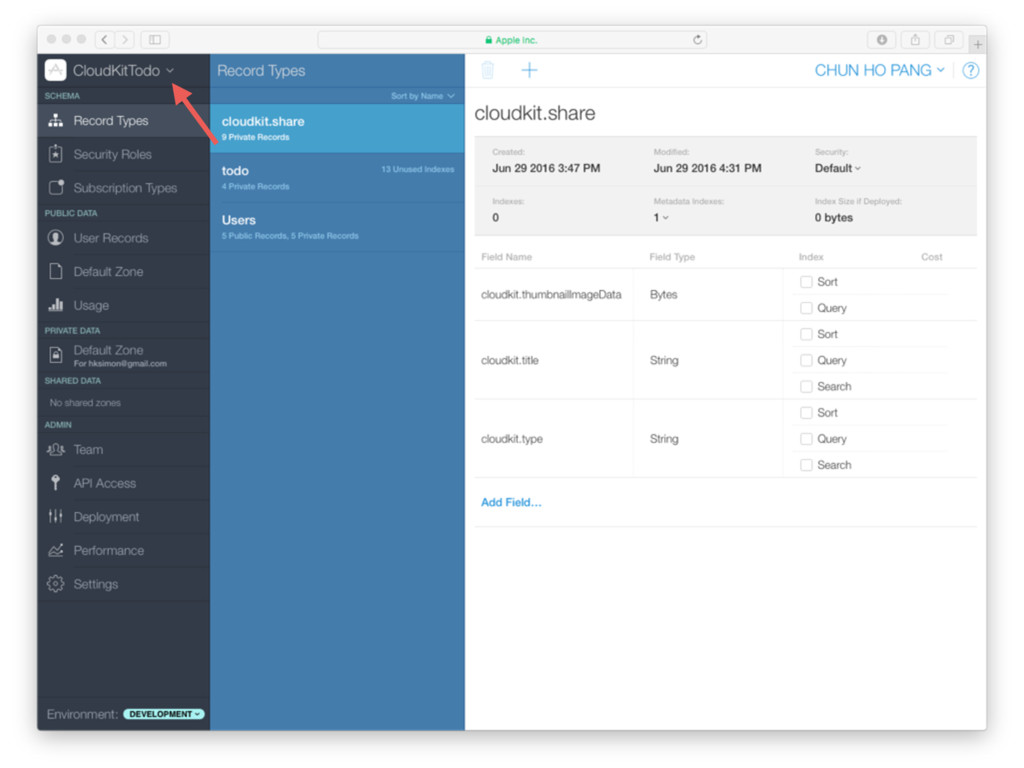Click the Team people icon

[x=56, y=449]
